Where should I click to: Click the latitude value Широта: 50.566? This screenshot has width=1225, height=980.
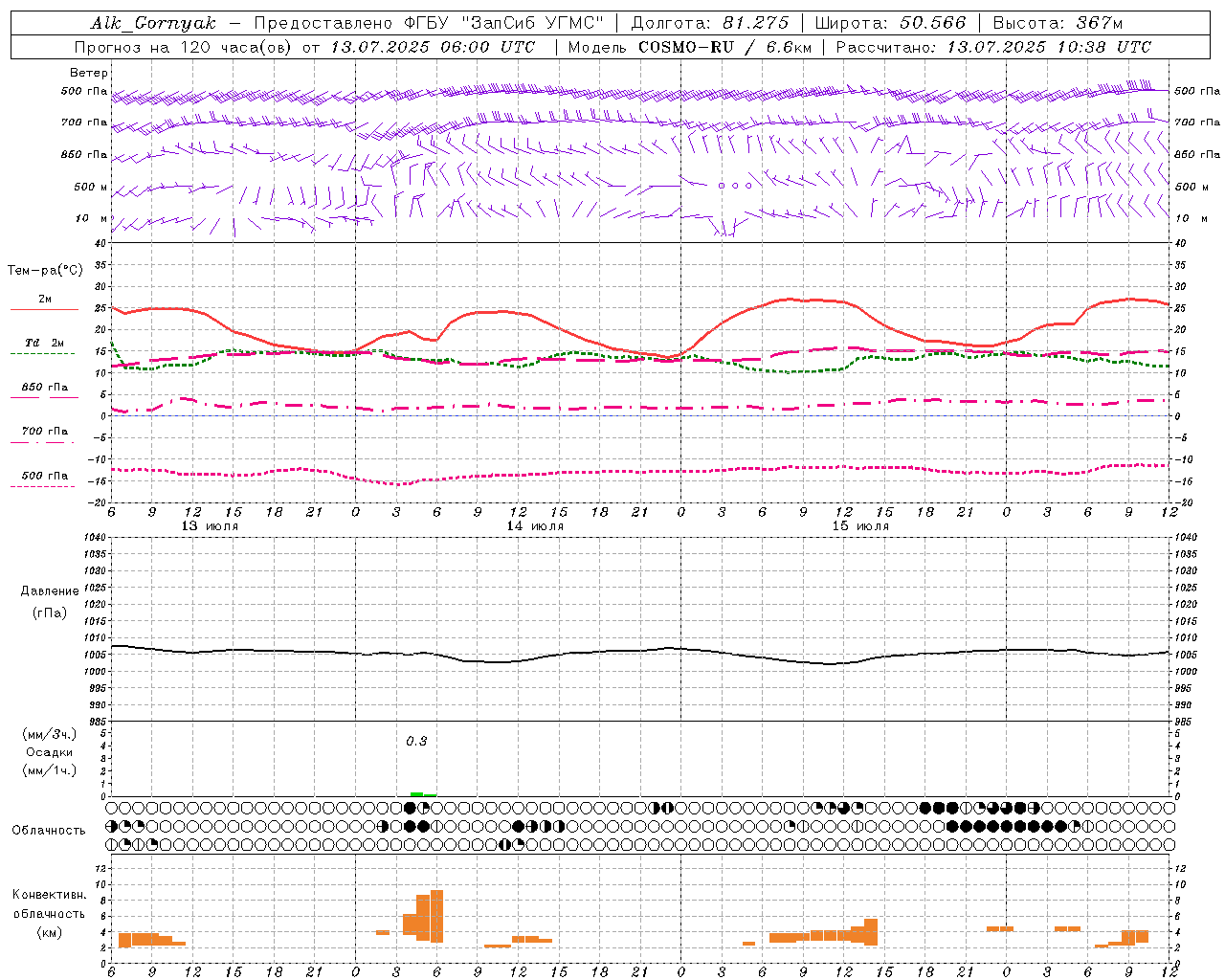[x=890, y=23]
